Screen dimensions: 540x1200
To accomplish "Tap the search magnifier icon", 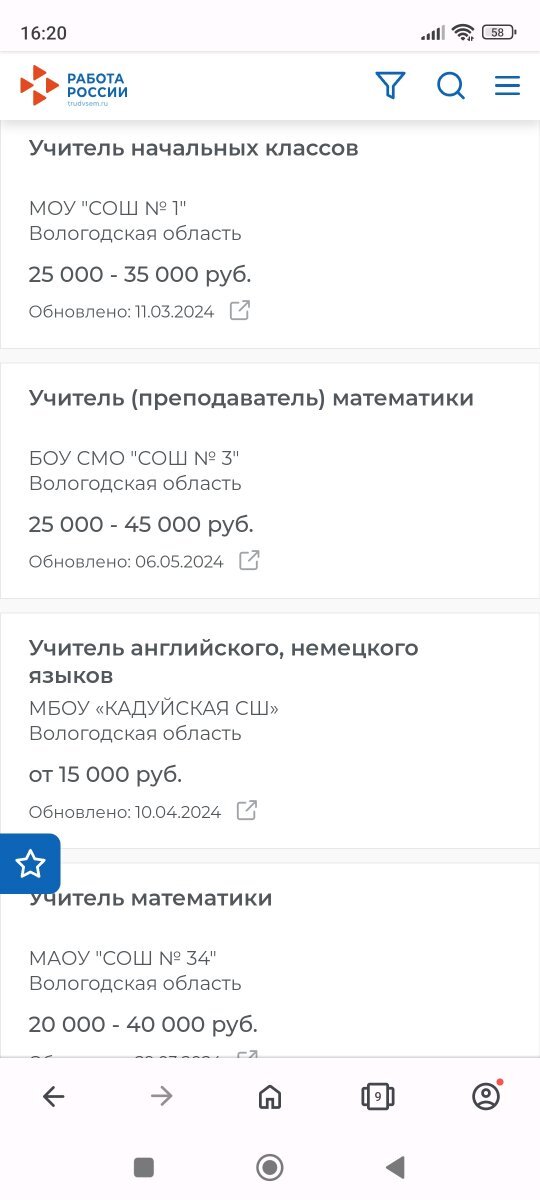I will pyautogui.click(x=451, y=86).
